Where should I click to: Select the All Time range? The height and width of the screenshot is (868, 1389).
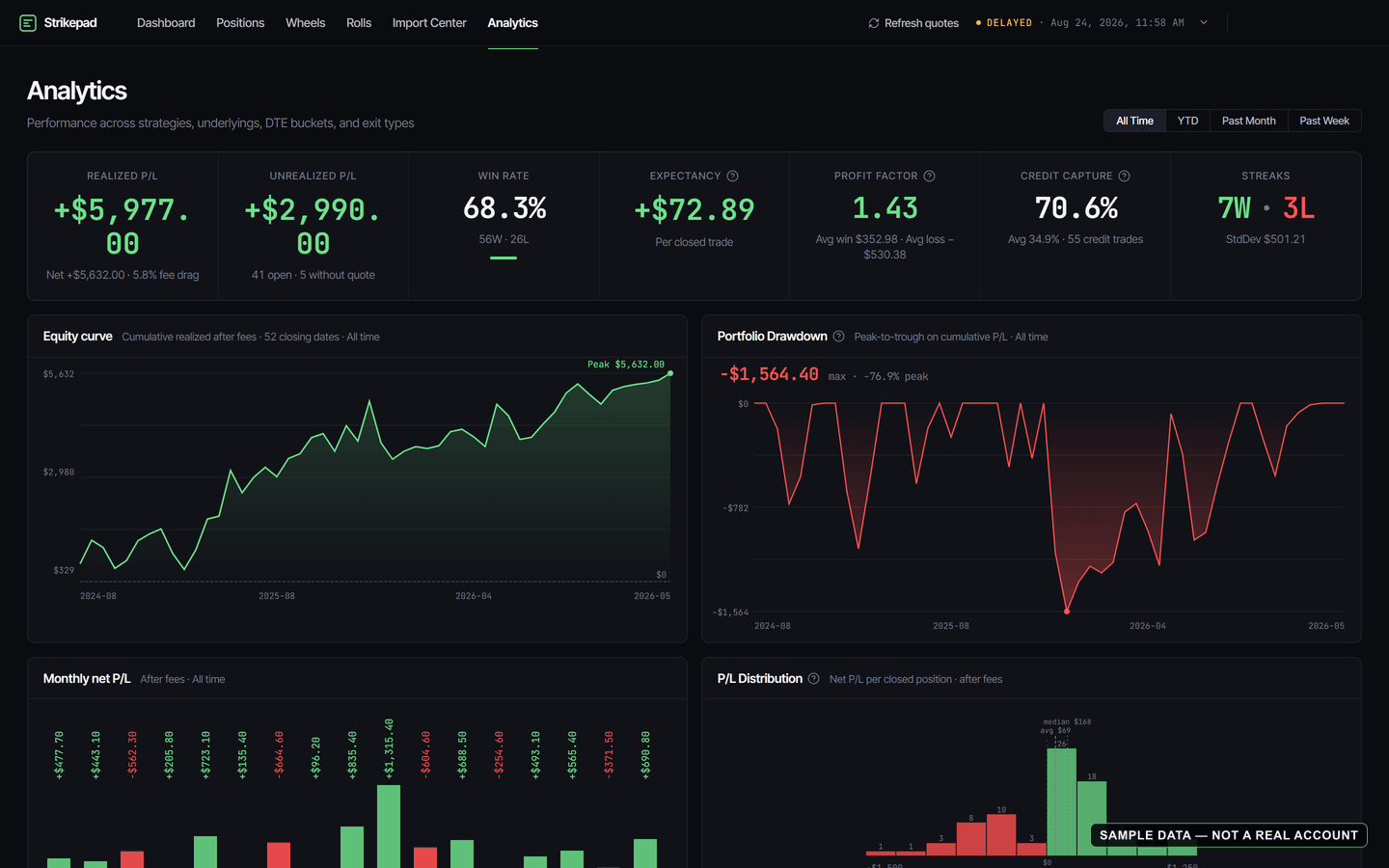click(x=1134, y=121)
